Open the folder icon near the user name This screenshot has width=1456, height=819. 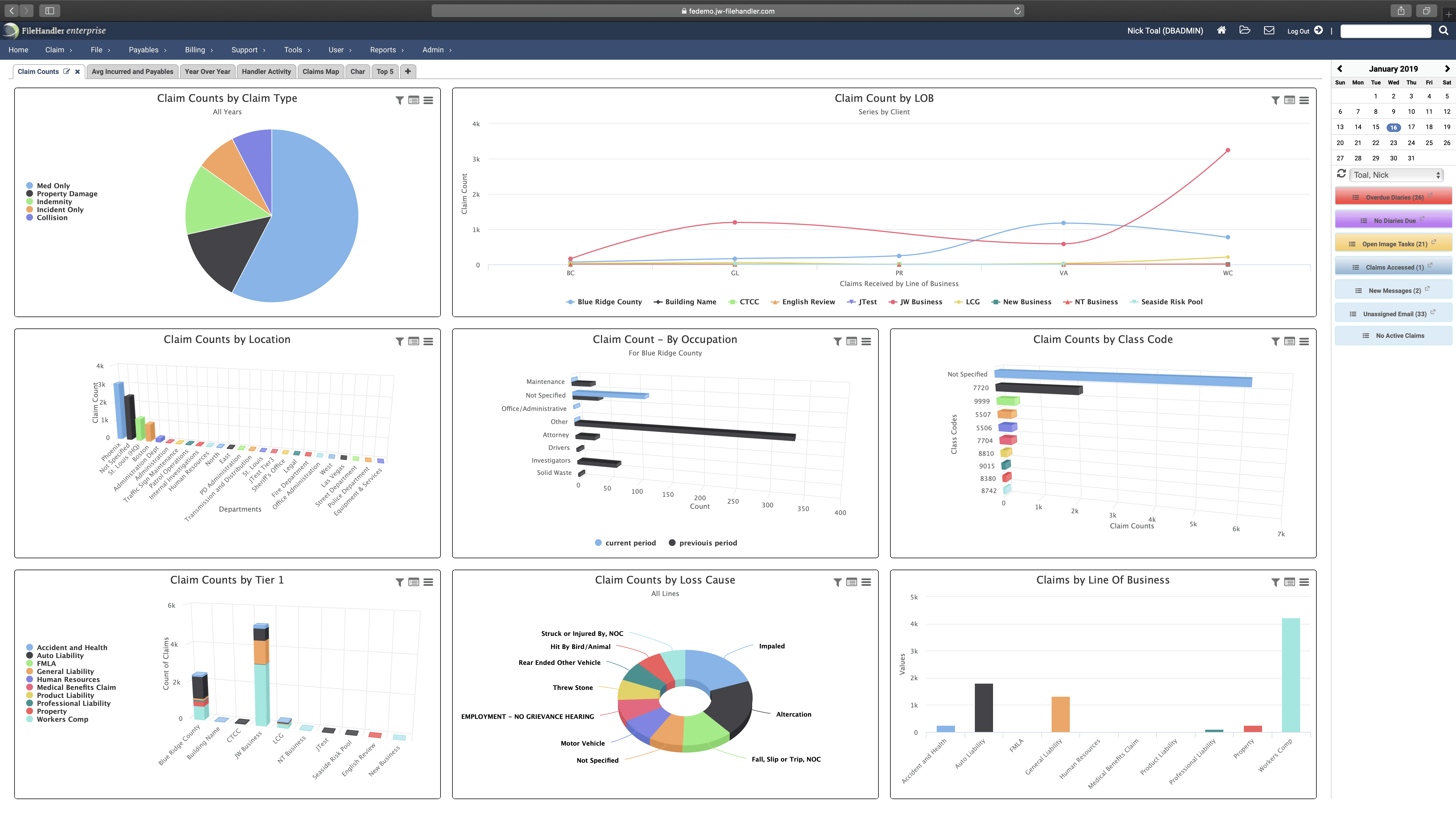[x=1245, y=30]
